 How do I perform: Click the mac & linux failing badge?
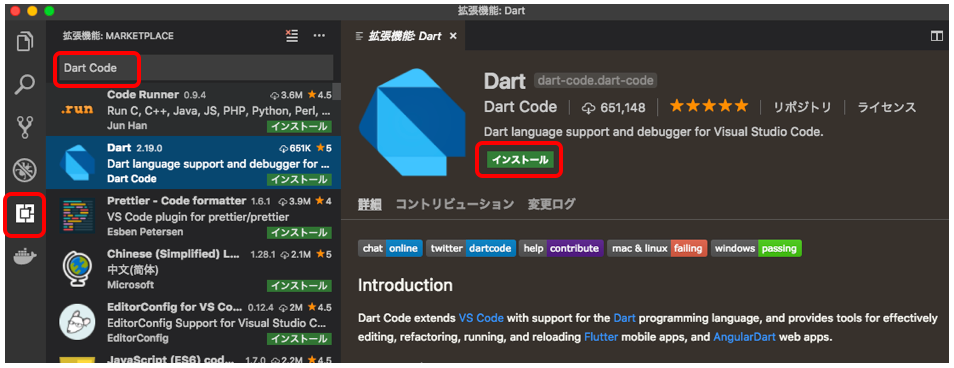(x=657, y=248)
